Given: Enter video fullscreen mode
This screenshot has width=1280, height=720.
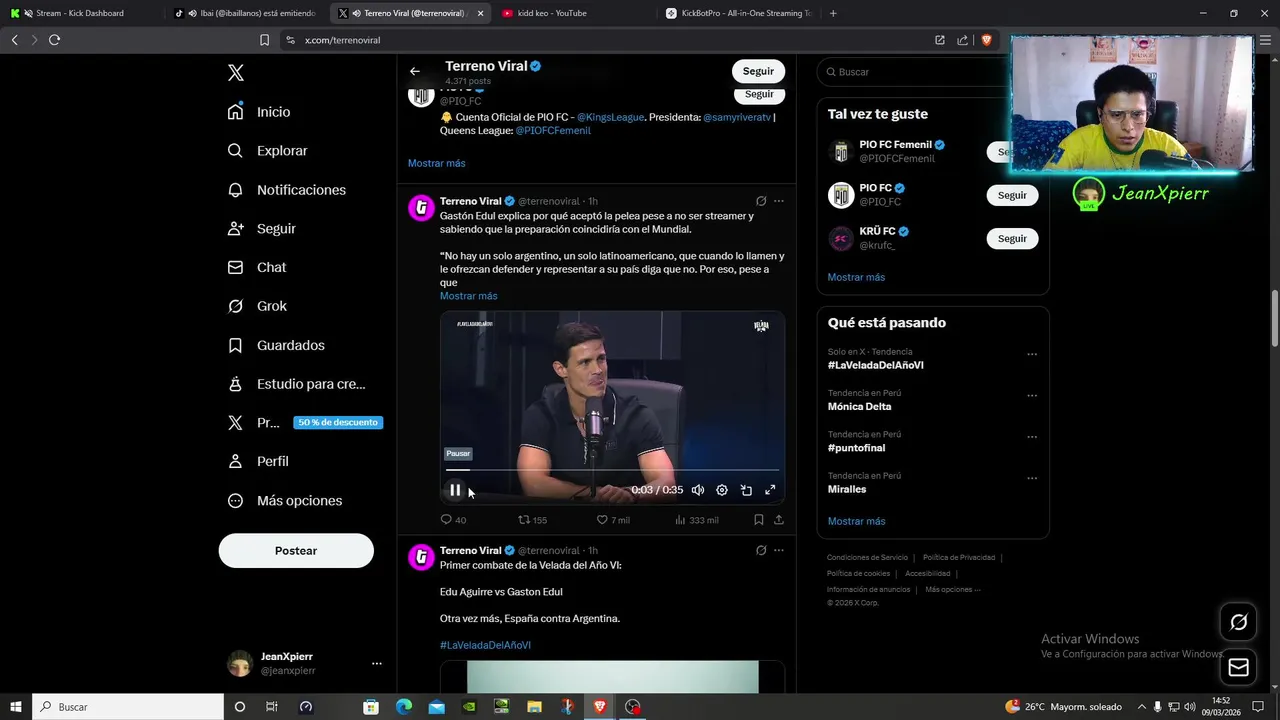Looking at the screenshot, I should 770,490.
